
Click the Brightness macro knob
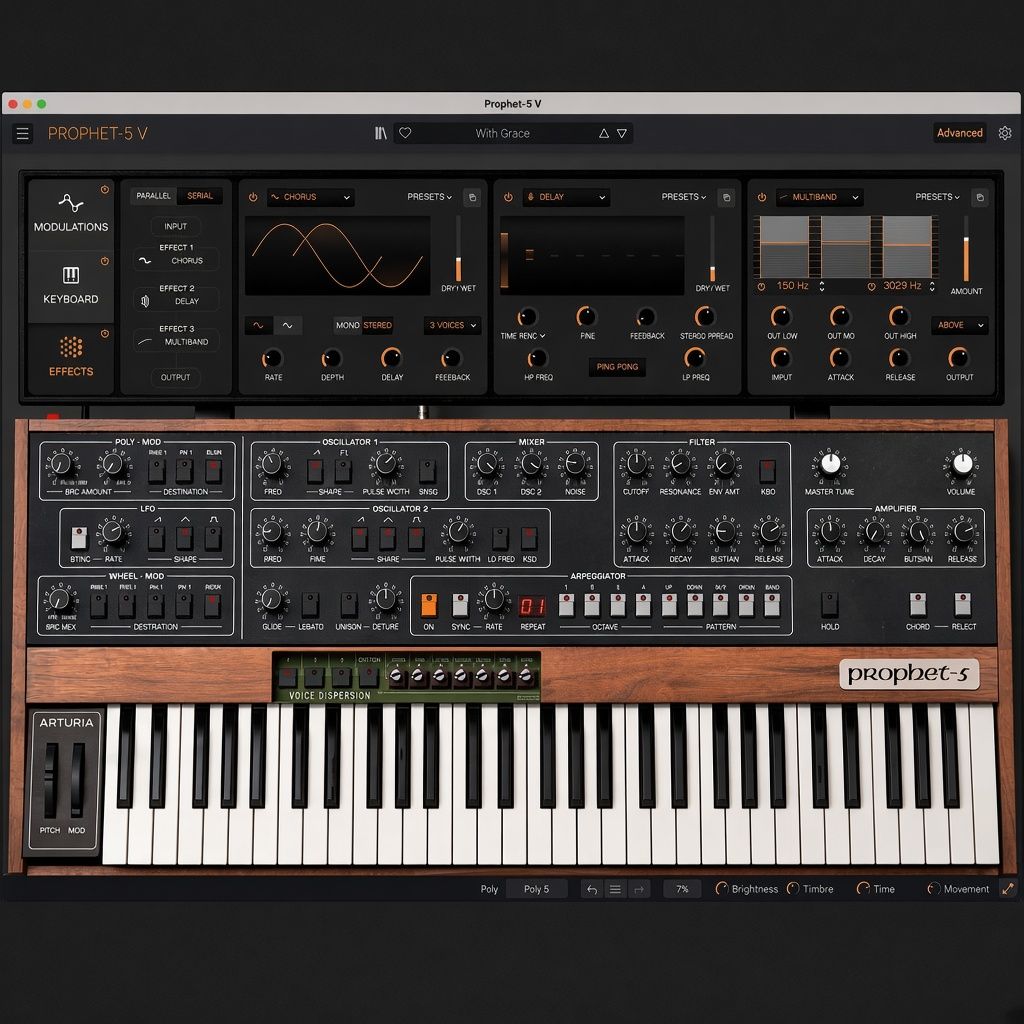722,889
